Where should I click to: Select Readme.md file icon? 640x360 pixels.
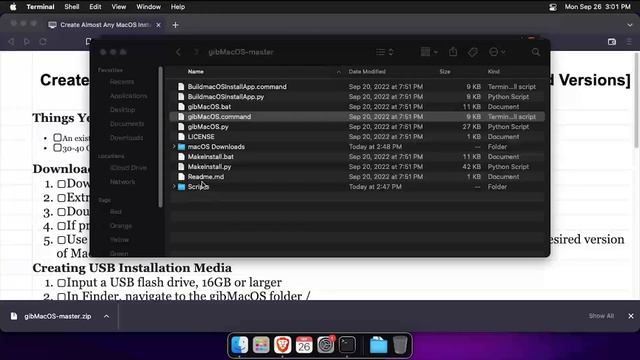pyautogui.click(x=181, y=177)
